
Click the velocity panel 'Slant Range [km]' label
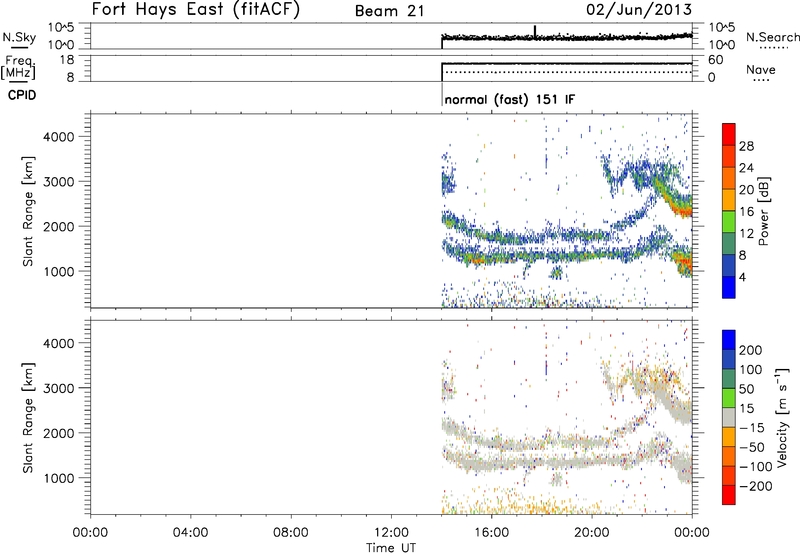click(x=28, y=417)
